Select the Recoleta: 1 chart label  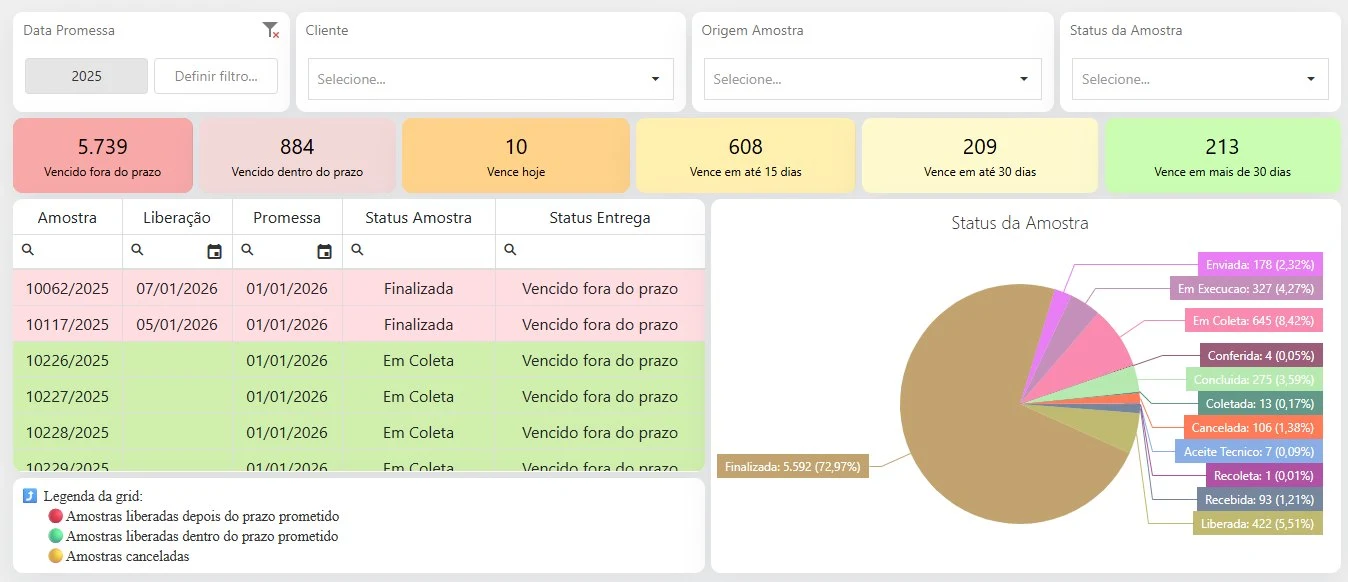pyautogui.click(x=1264, y=475)
